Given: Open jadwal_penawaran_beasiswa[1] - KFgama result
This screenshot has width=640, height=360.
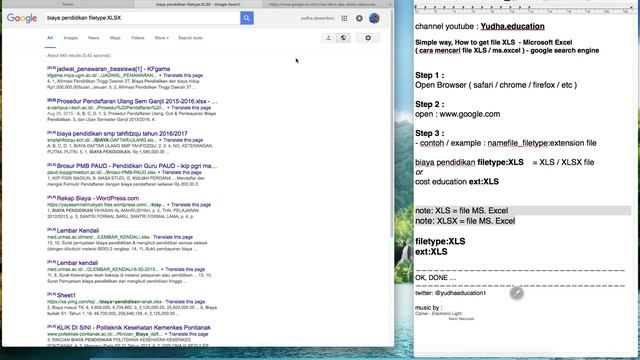Looking at the screenshot, I should coord(113,69).
